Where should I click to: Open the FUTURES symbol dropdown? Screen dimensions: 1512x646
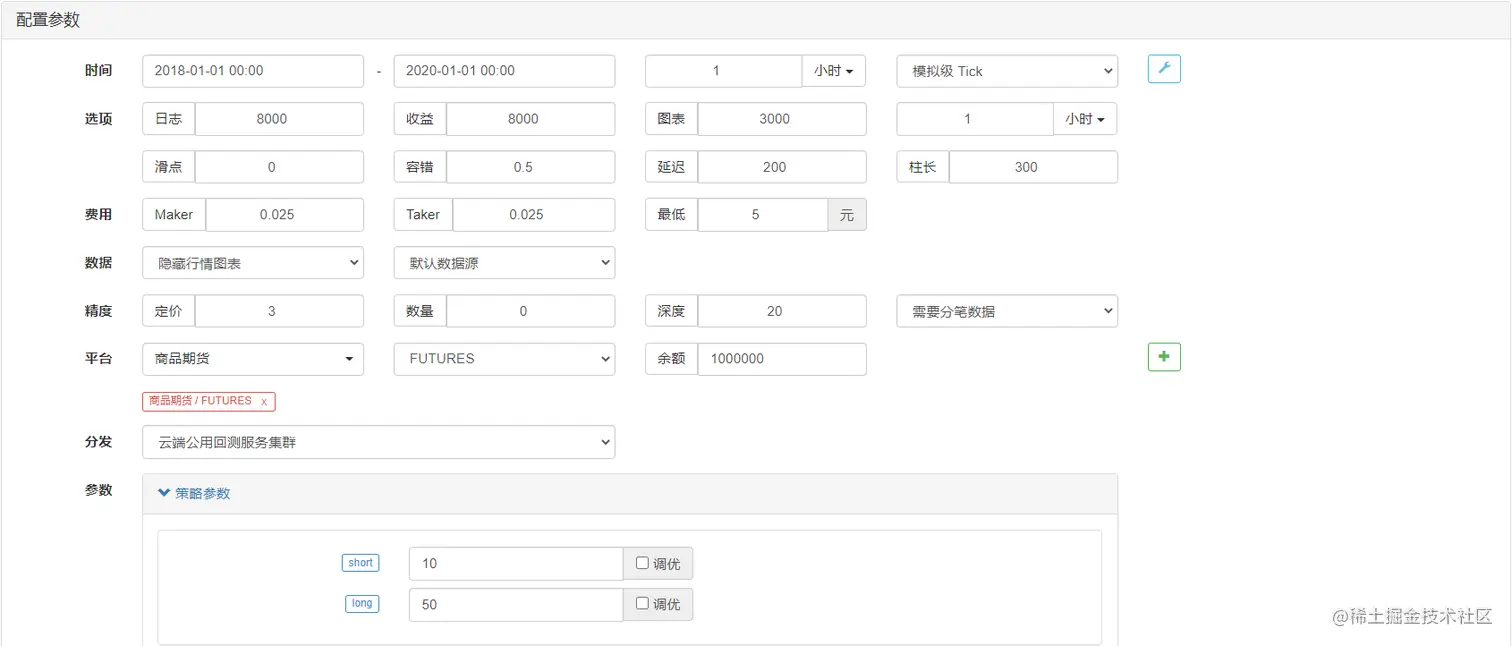coord(504,359)
